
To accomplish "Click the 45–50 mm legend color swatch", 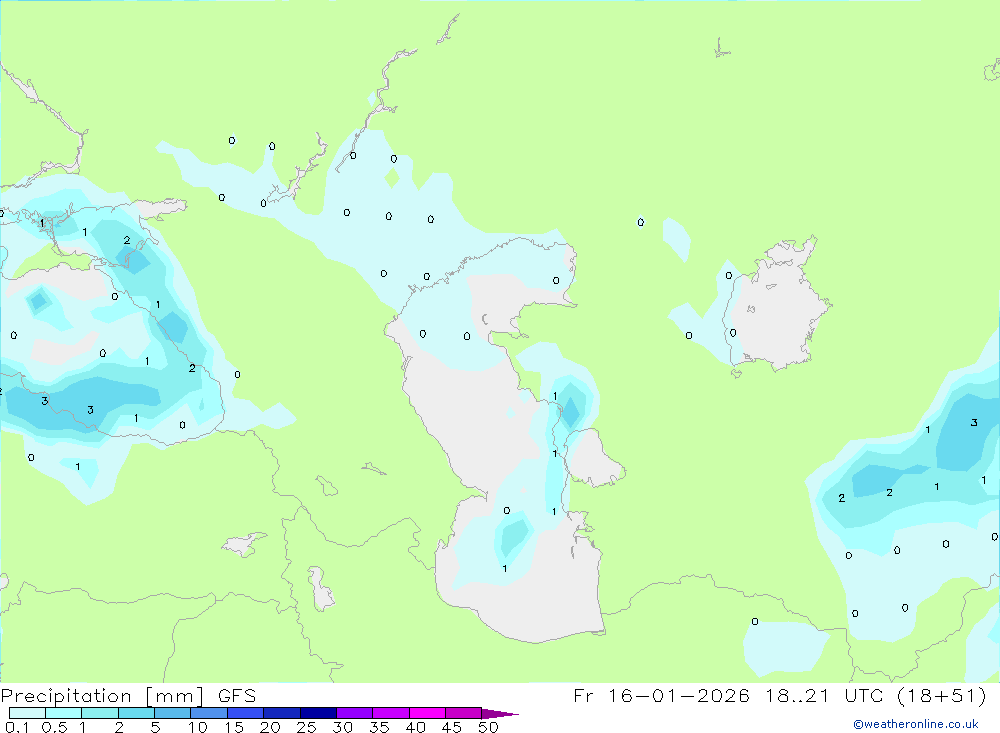I will pos(464,713).
